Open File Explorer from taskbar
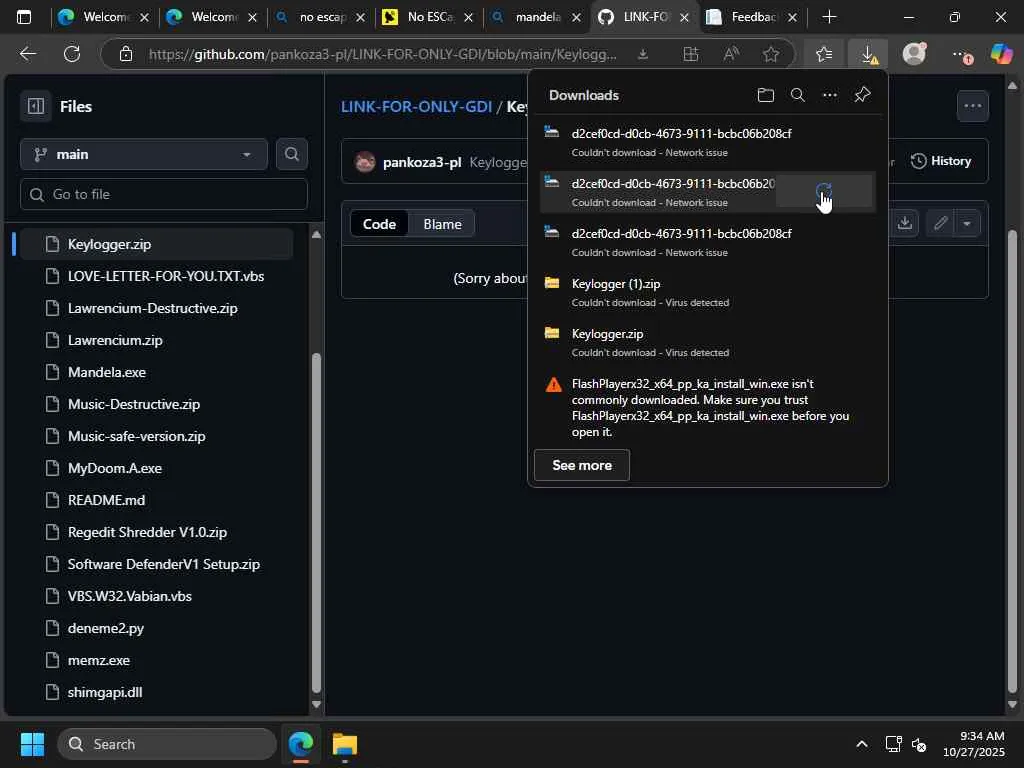Screen dimensions: 1024x768 tap(345, 744)
